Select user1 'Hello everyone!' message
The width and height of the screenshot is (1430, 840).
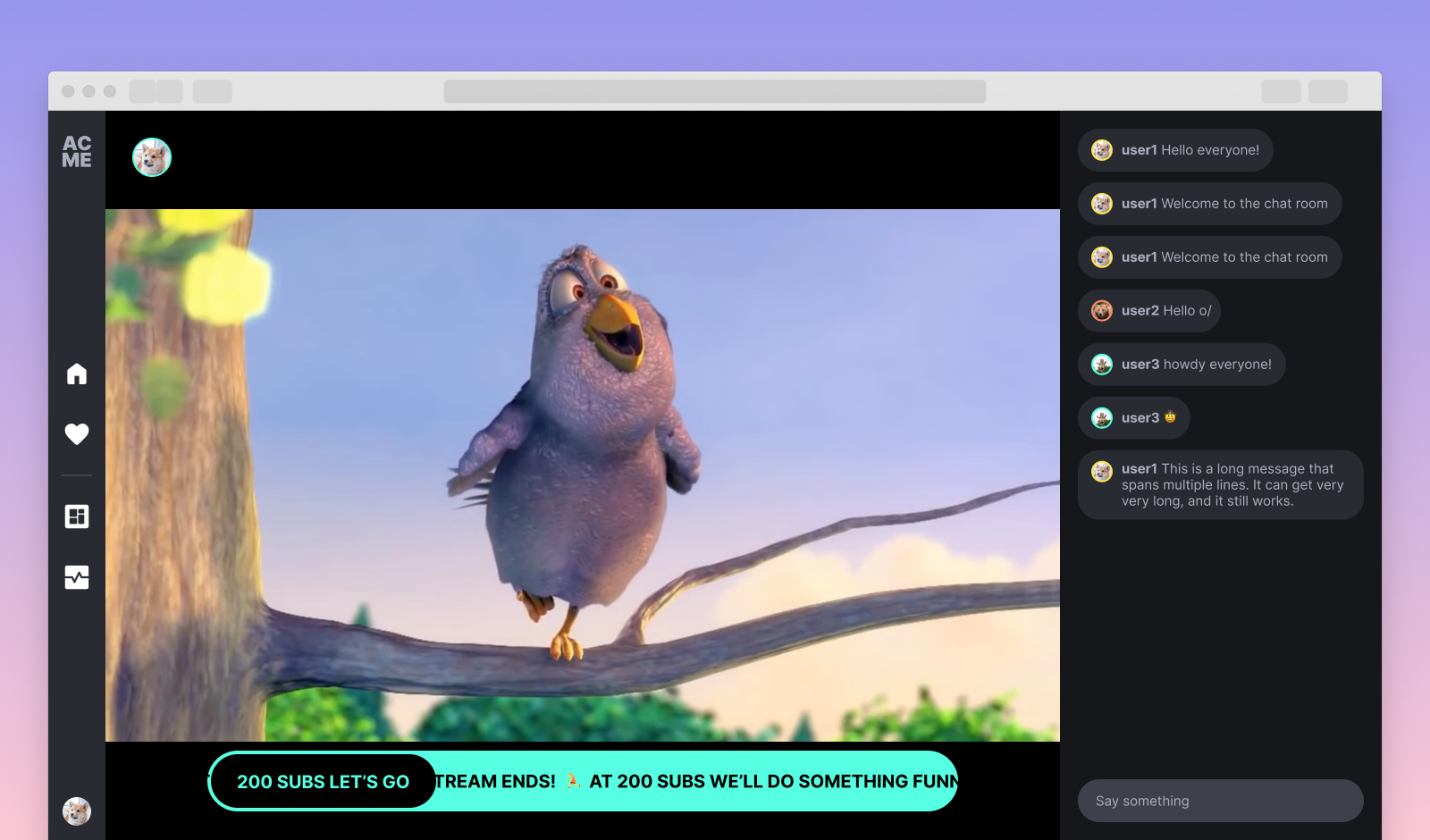1175,150
